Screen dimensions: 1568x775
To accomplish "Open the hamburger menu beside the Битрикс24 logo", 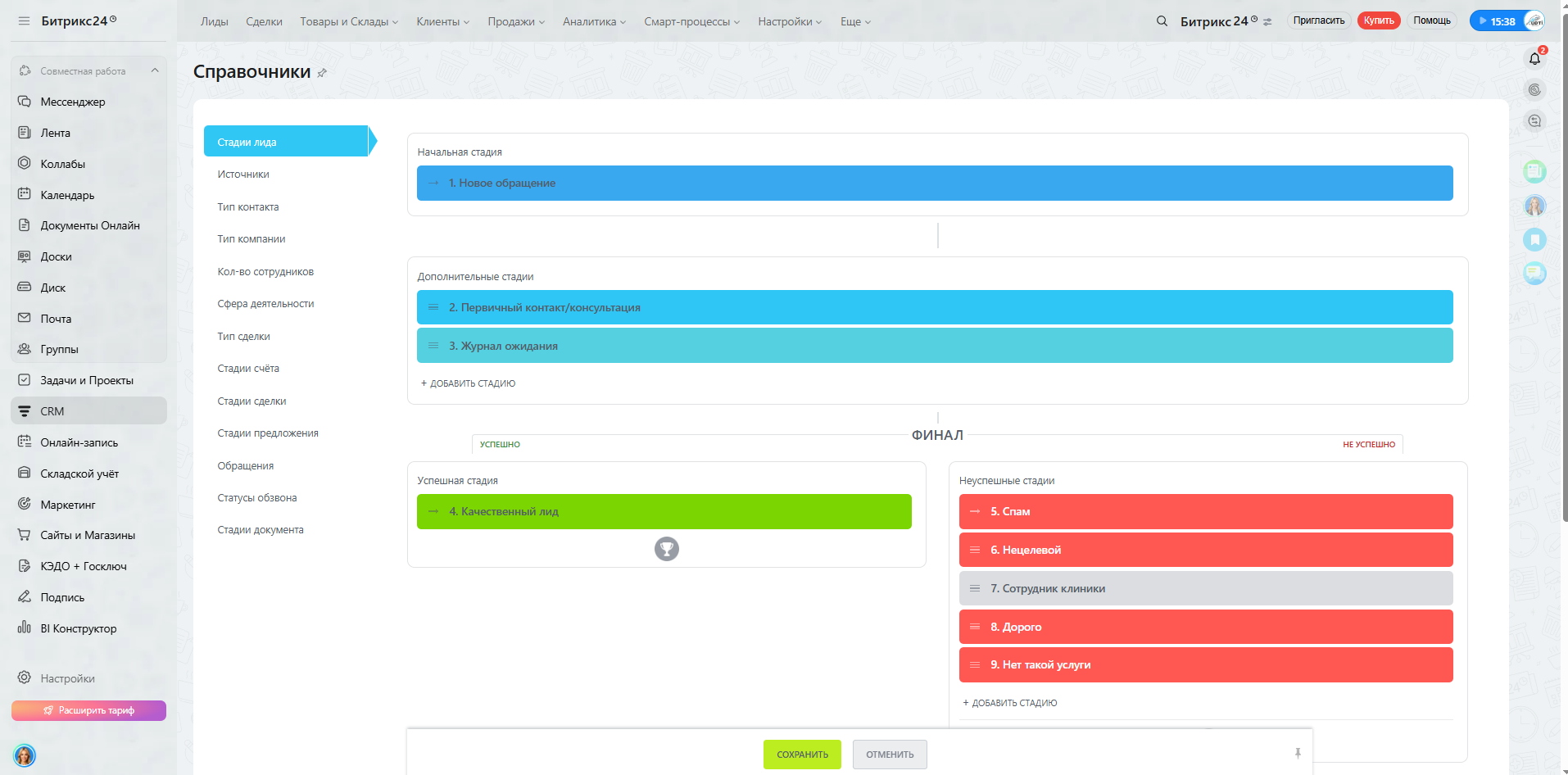I will 24,21.
